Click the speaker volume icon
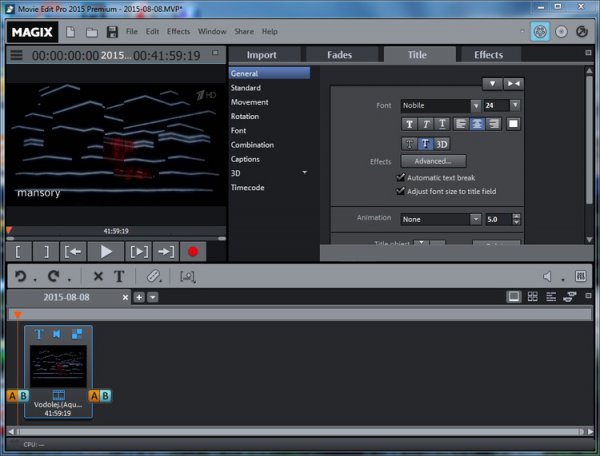Screen dimensions: 600x456 pos(548,276)
